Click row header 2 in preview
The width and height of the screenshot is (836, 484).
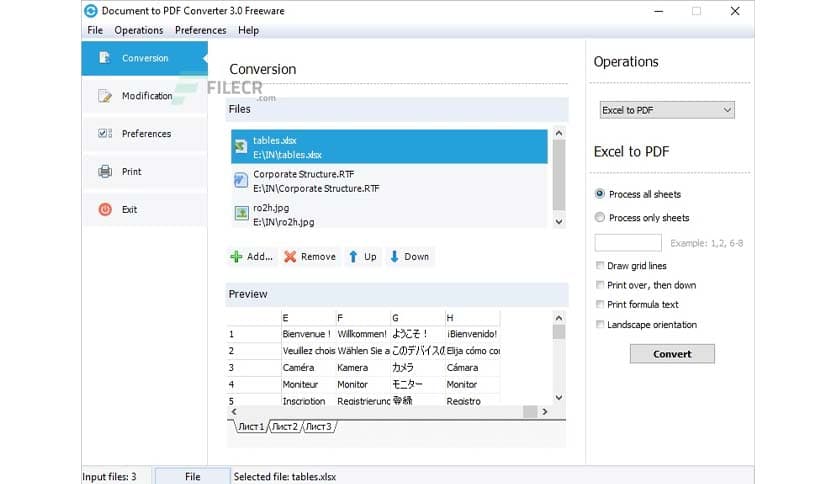(x=254, y=351)
